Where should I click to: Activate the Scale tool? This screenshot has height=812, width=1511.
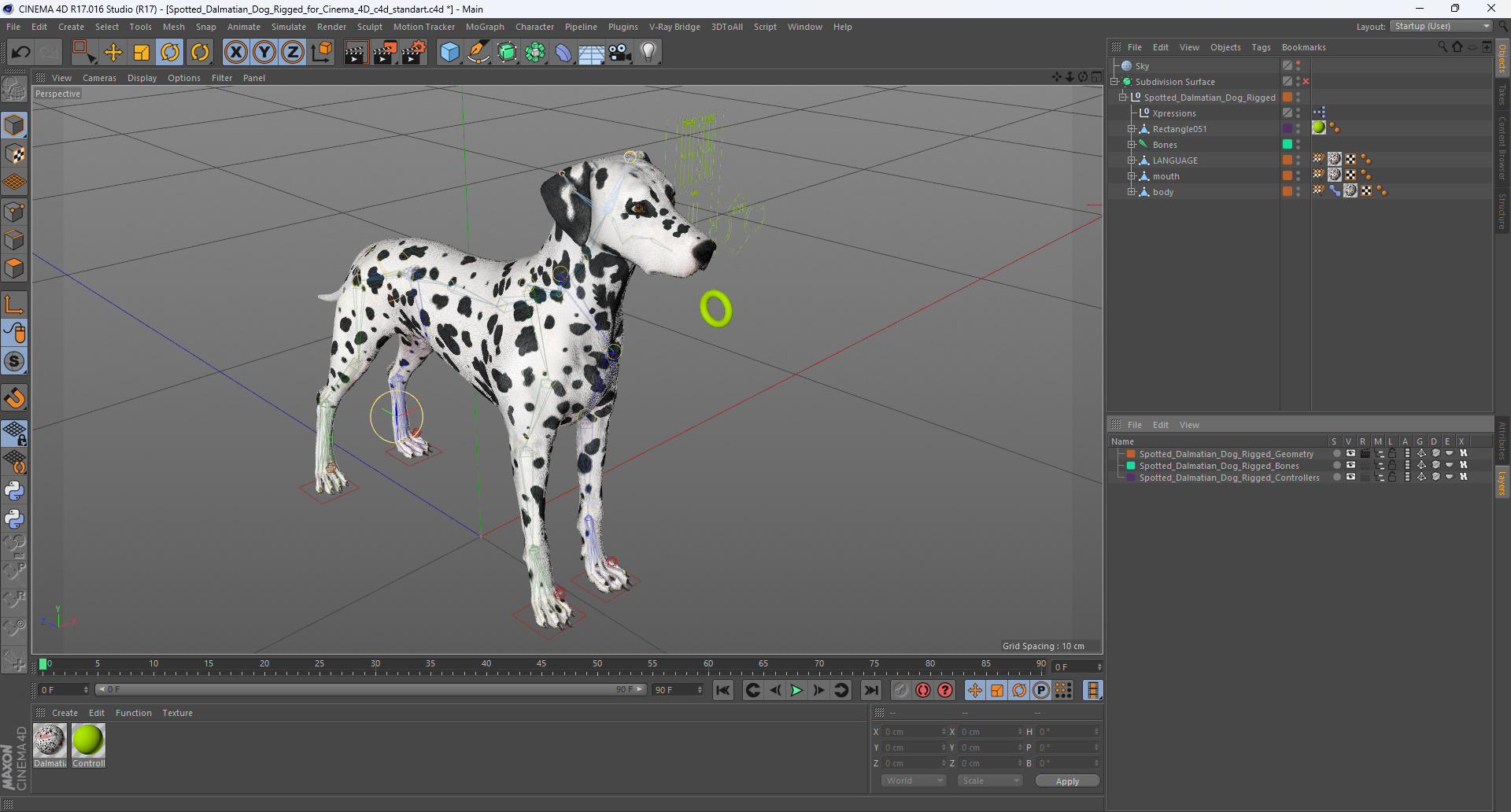(142, 53)
